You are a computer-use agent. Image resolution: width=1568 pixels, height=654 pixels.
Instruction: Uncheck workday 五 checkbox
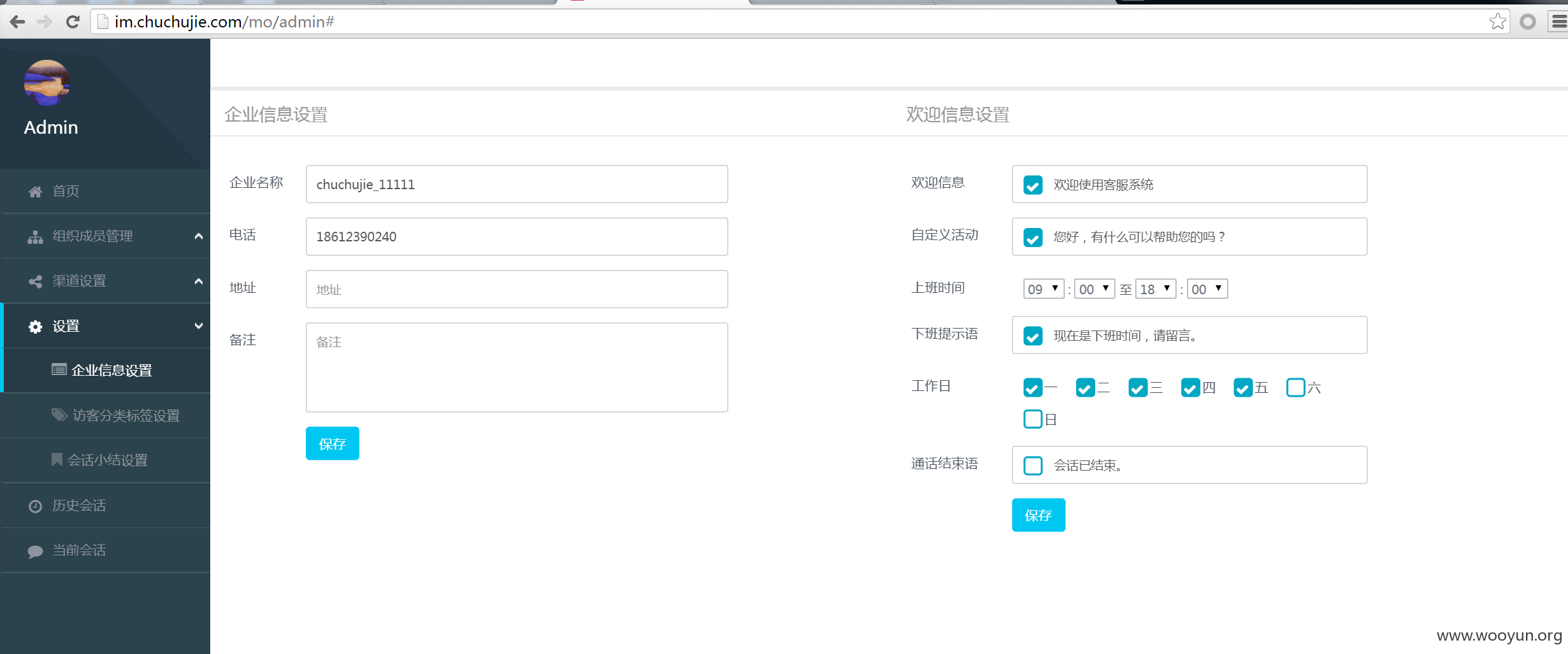pos(1243,387)
